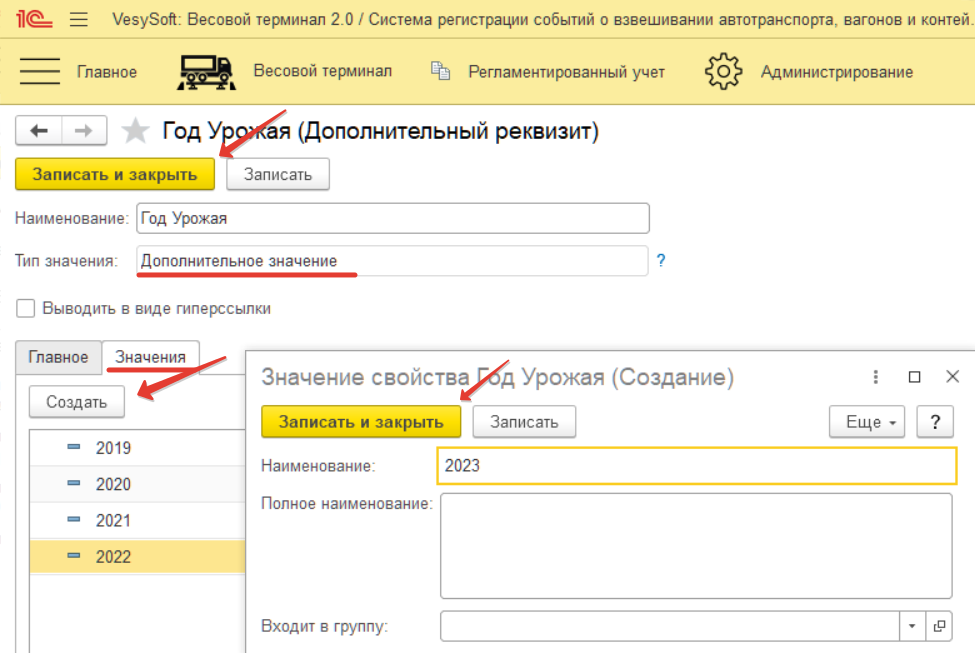Open the dialog's three-dot options menu

click(x=876, y=377)
